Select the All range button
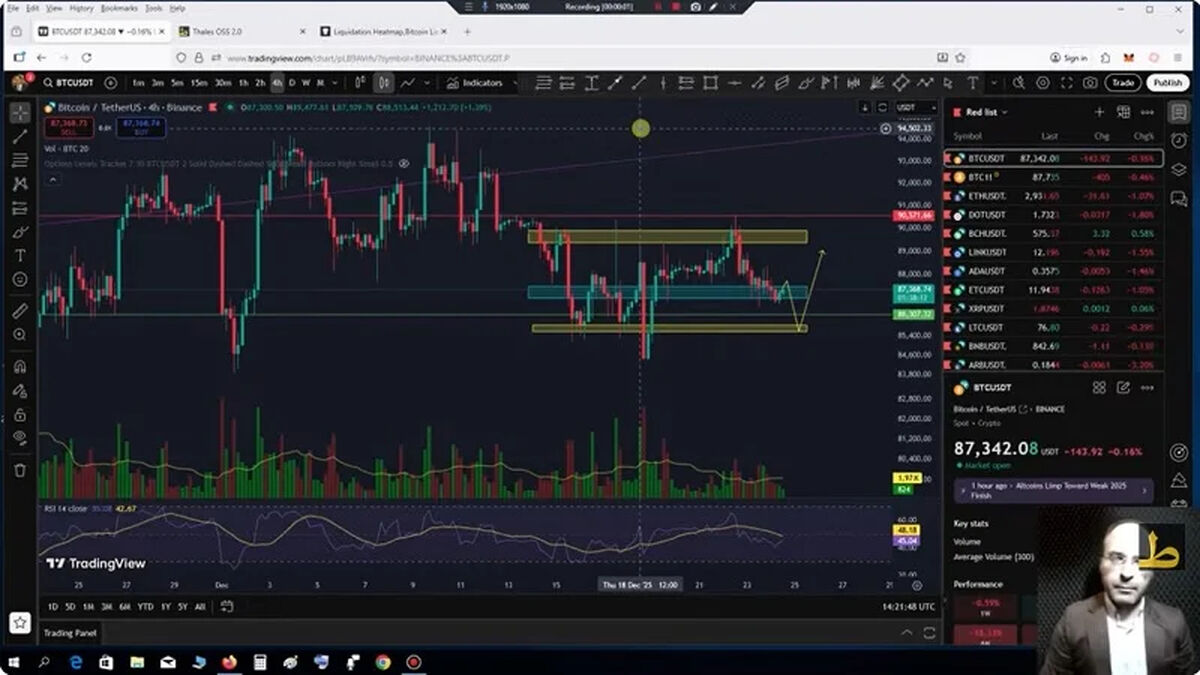 point(200,606)
